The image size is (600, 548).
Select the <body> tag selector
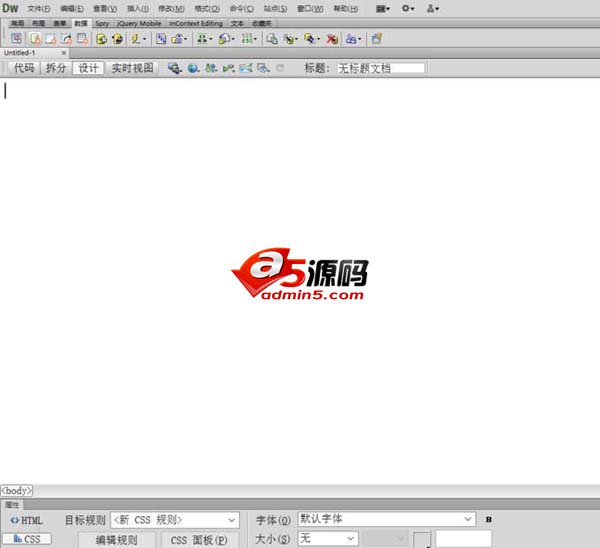pos(17,491)
